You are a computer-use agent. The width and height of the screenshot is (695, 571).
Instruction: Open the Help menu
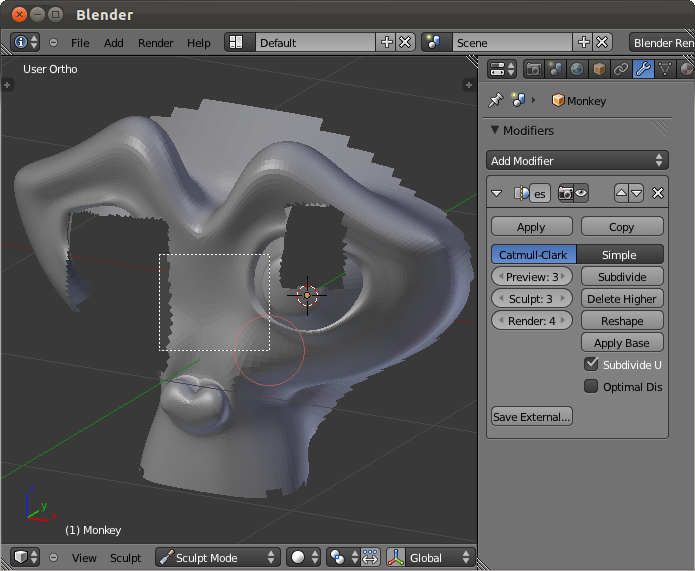(x=199, y=43)
